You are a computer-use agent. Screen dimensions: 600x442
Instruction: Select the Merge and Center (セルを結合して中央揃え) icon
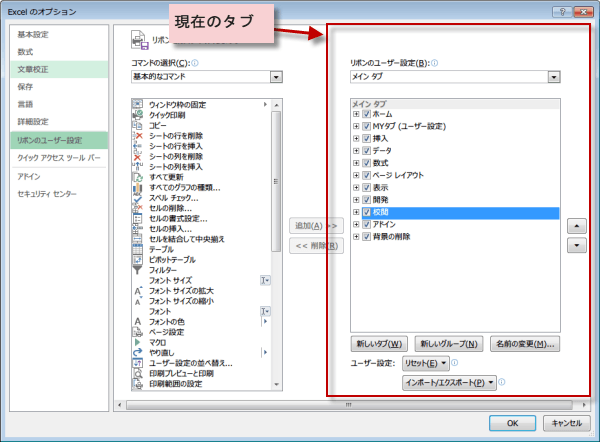[137, 238]
